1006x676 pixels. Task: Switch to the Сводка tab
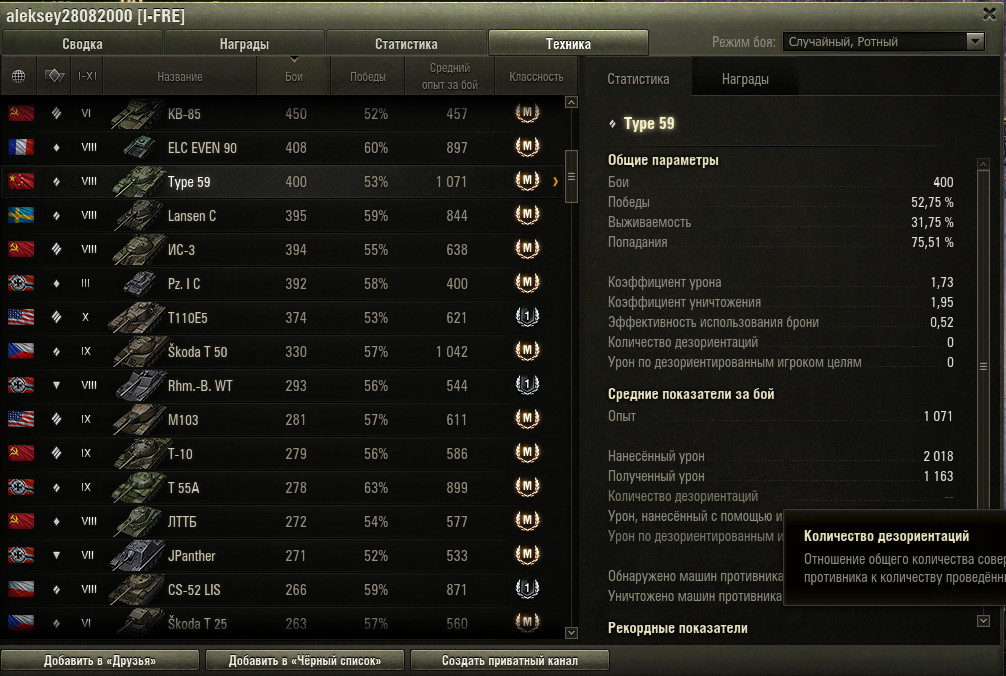(82, 44)
